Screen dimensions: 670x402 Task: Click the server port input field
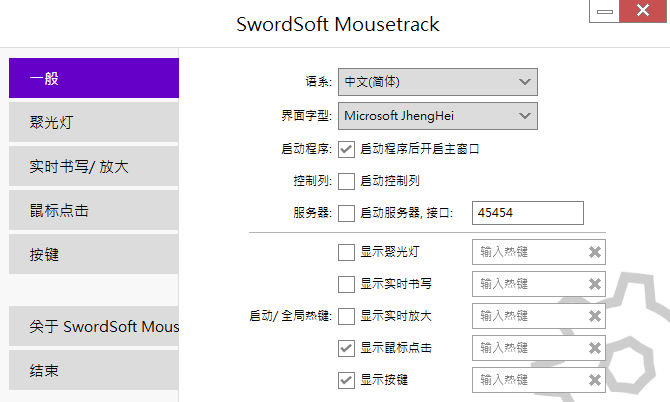(x=528, y=213)
